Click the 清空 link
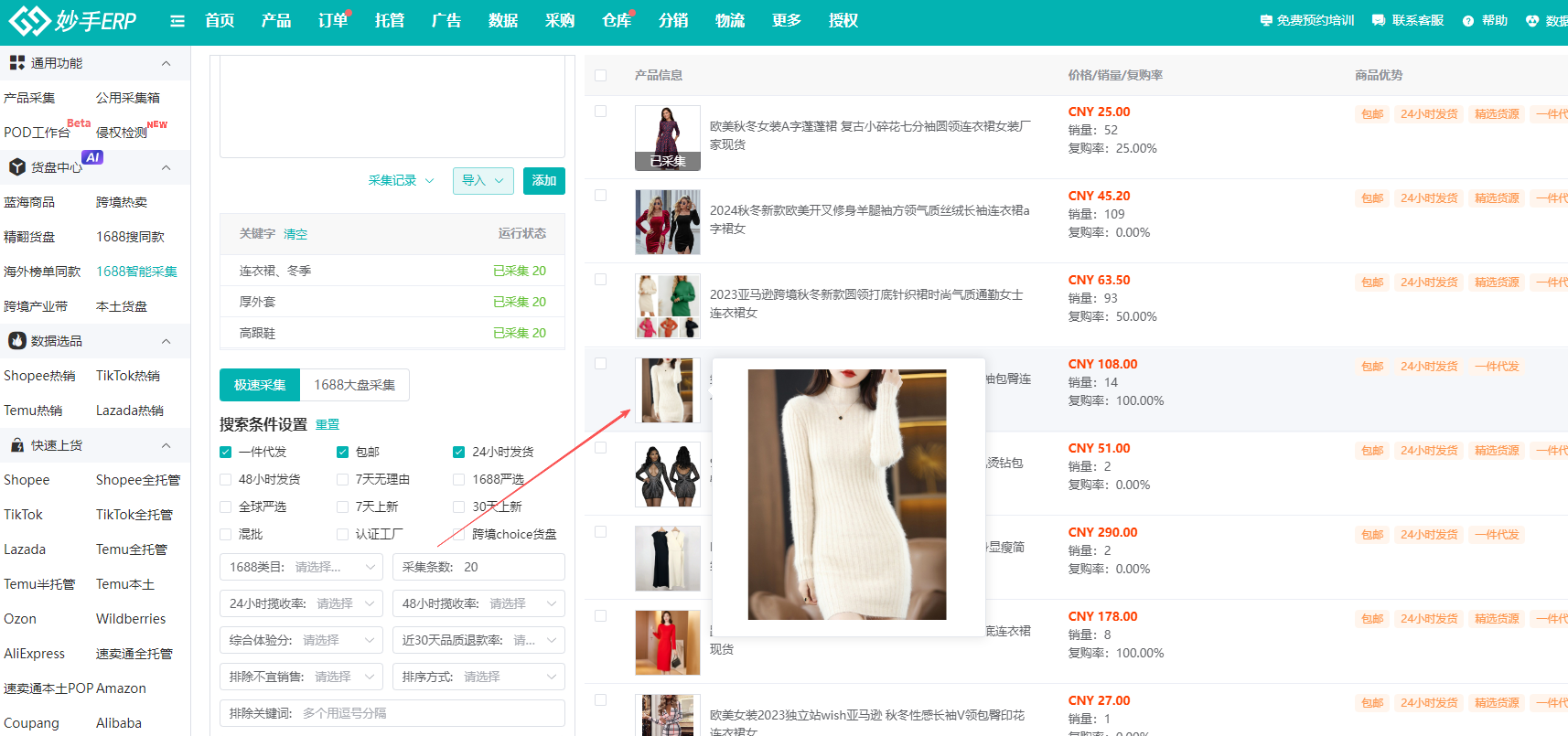Screen dimensions: 1568x736 (295, 234)
